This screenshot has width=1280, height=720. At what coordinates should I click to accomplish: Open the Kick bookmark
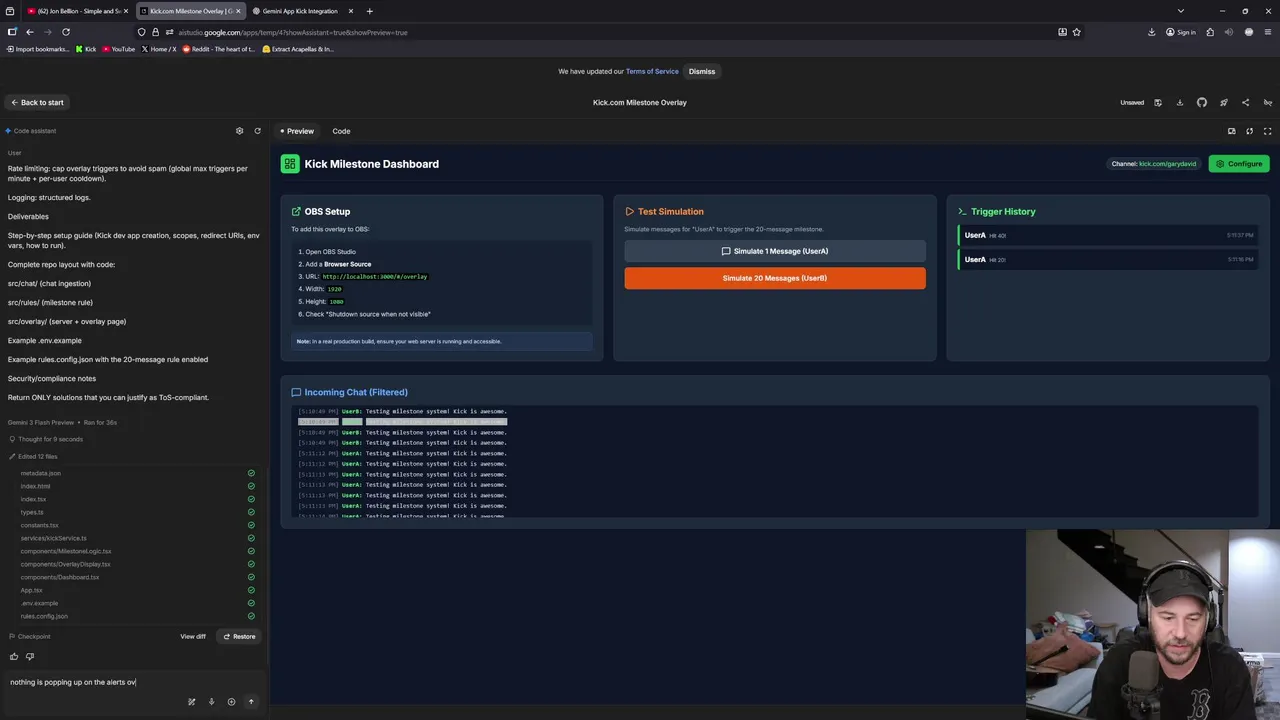86,49
